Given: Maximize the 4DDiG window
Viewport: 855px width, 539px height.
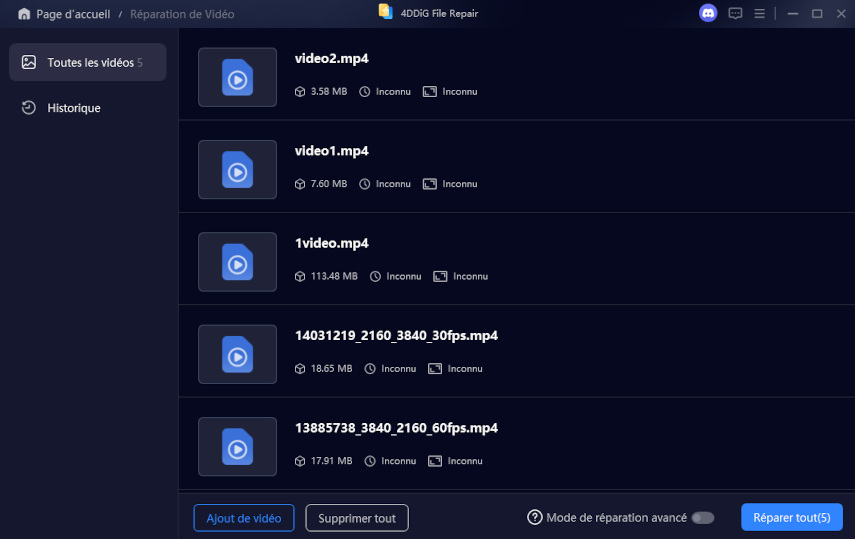Looking at the screenshot, I should pos(817,14).
